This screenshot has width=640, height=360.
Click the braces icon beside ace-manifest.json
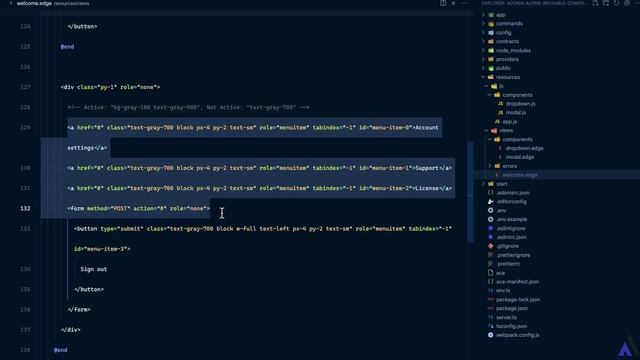pyautogui.click(x=491, y=282)
